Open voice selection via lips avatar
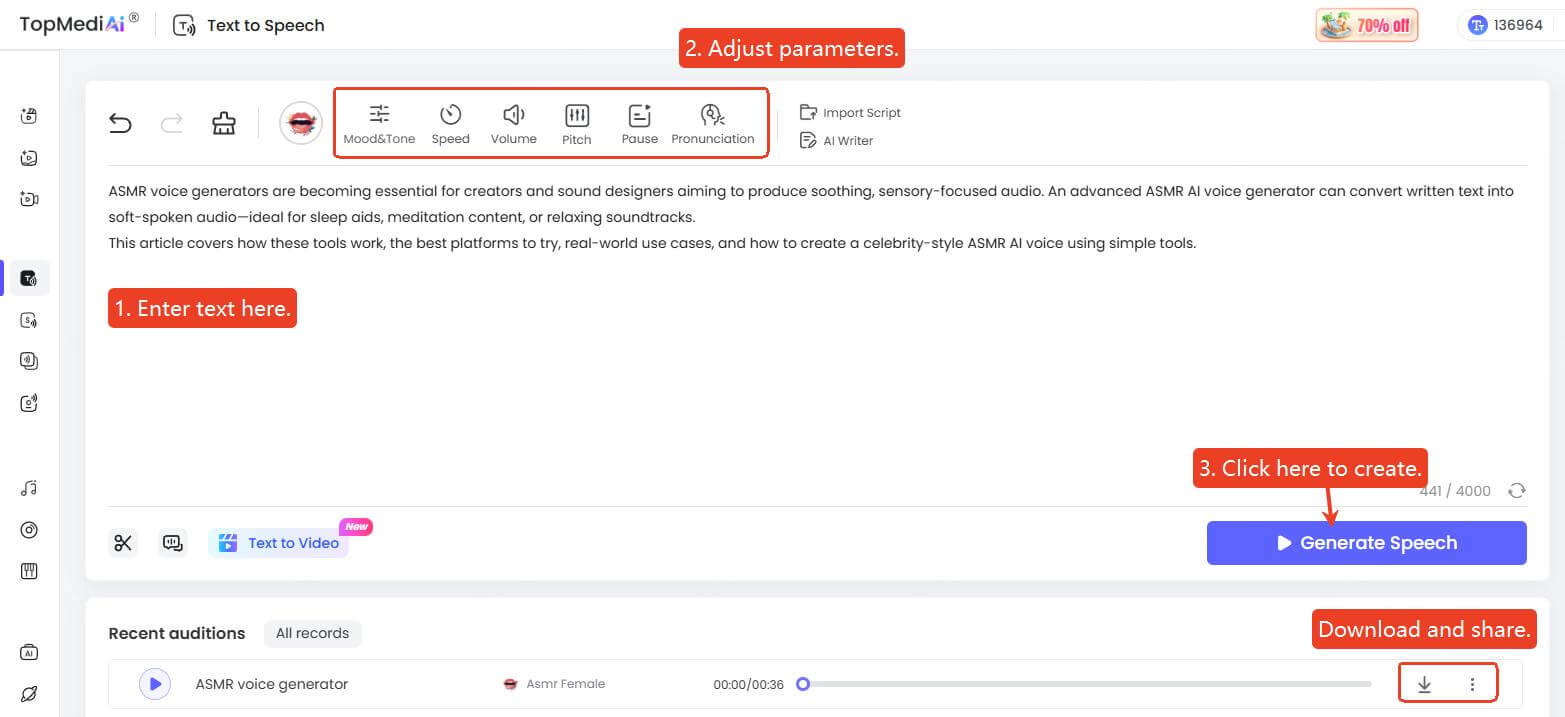1565x717 pixels. [301, 123]
